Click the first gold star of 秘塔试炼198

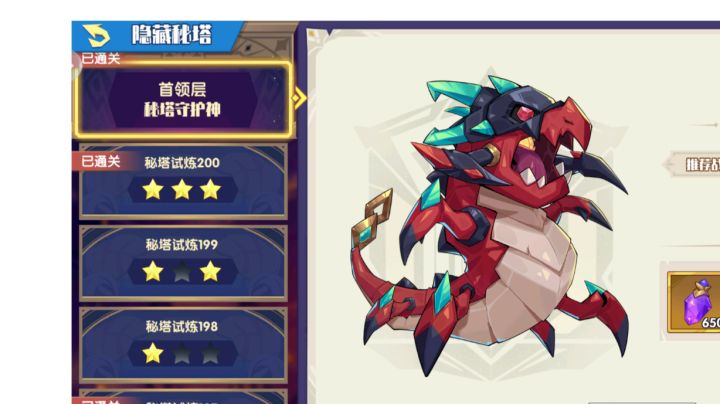coord(153,354)
